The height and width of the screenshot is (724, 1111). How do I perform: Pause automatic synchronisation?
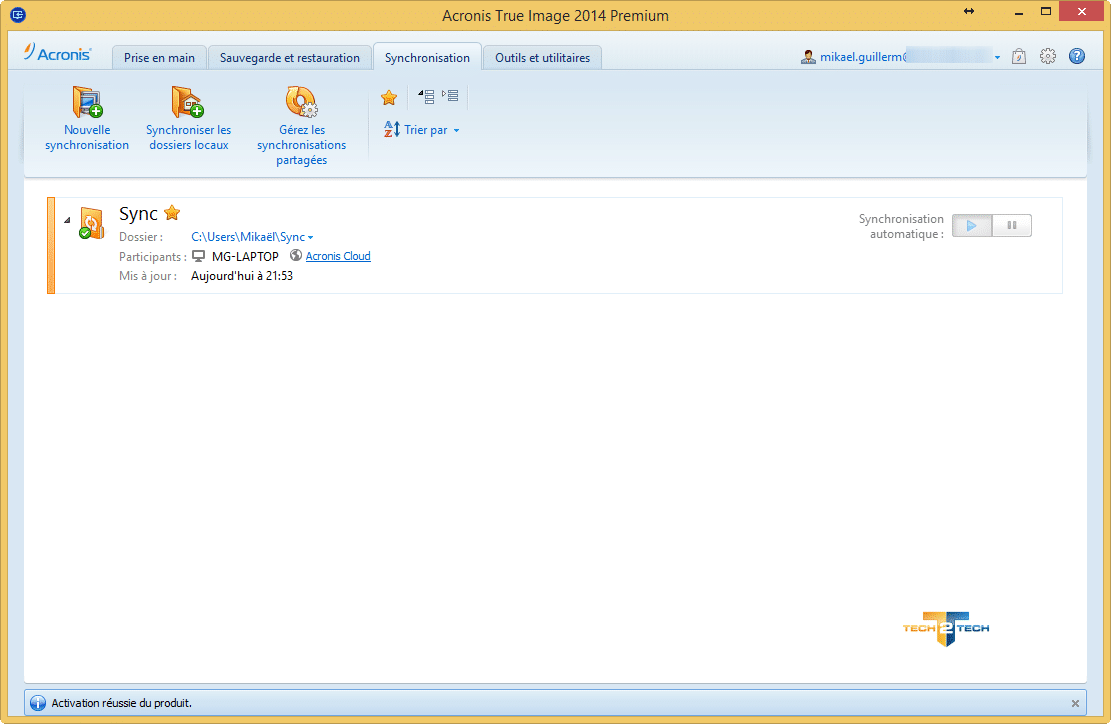point(1012,225)
